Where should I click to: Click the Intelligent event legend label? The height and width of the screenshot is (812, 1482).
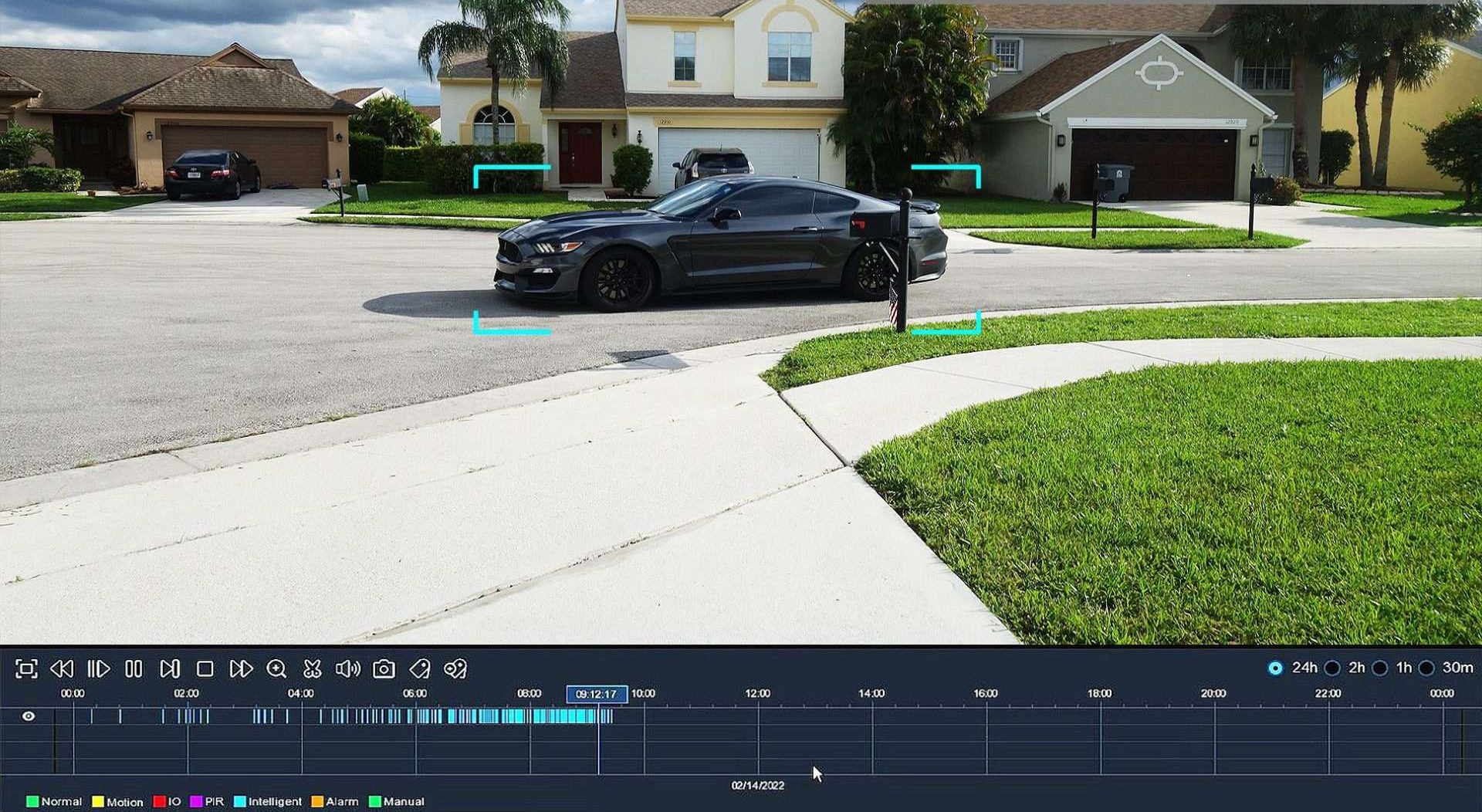[x=274, y=802]
